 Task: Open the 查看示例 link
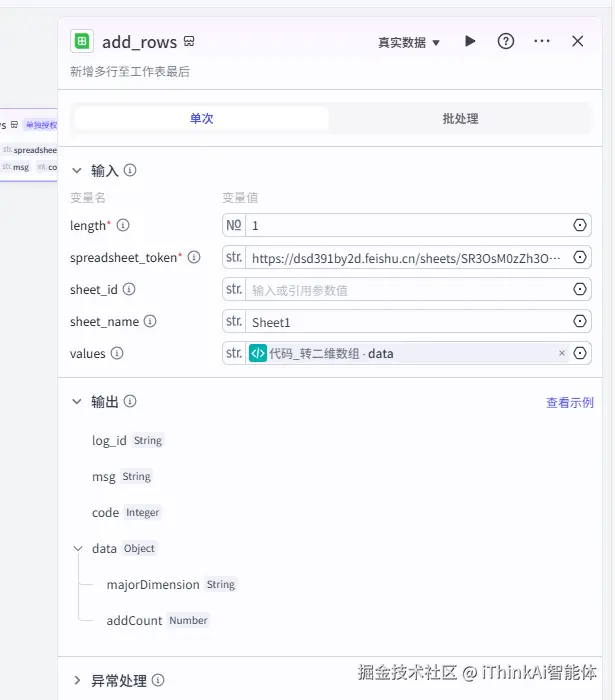click(x=570, y=403)
